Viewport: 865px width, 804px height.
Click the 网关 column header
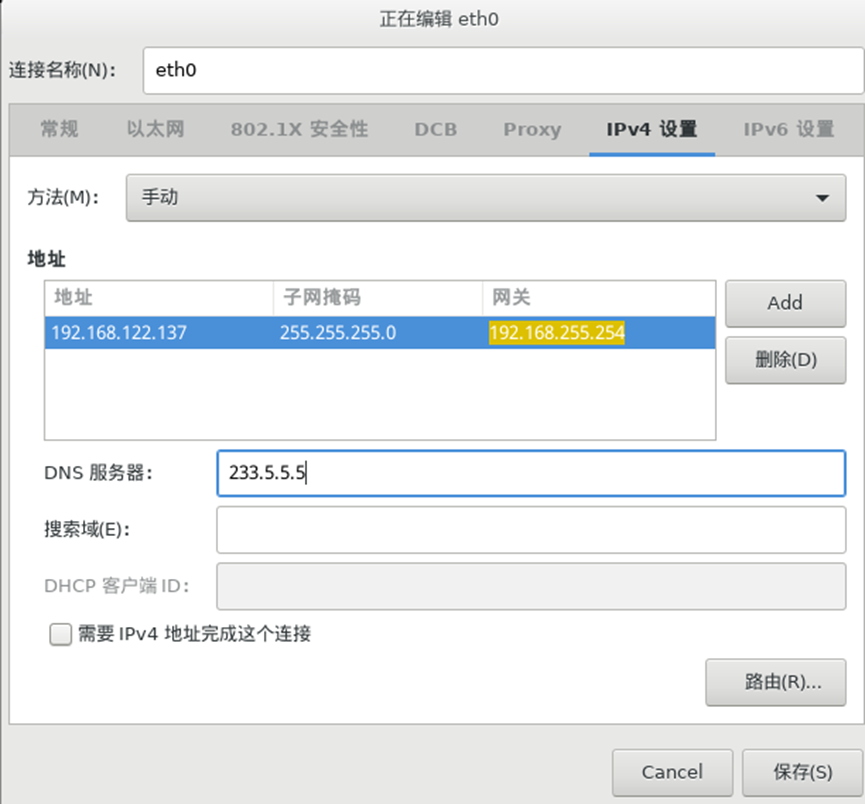pos(599,298)
